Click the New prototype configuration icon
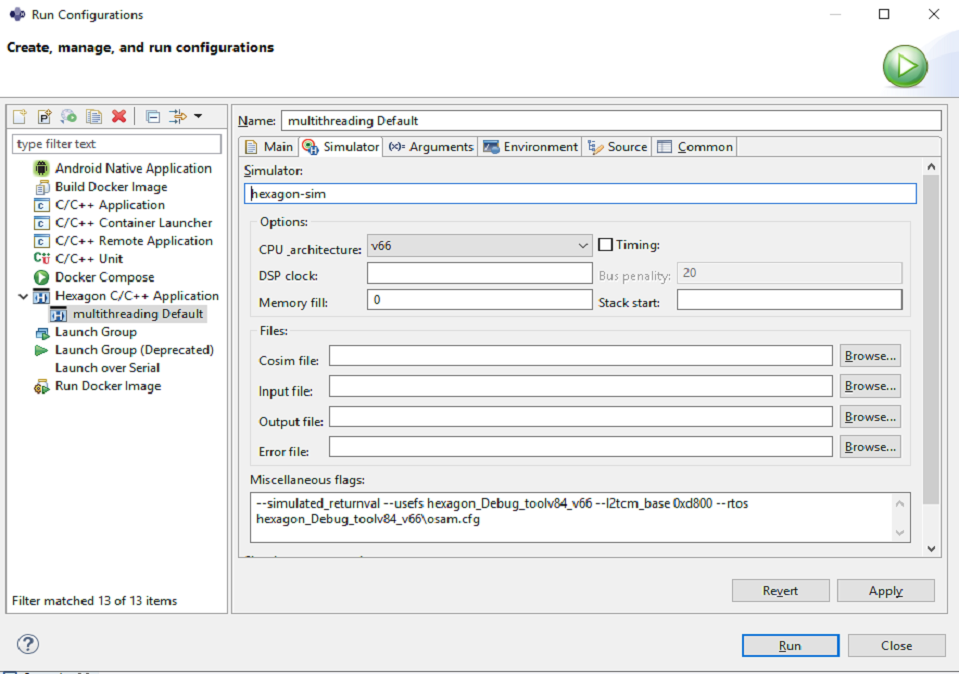 tap(44, 116)
